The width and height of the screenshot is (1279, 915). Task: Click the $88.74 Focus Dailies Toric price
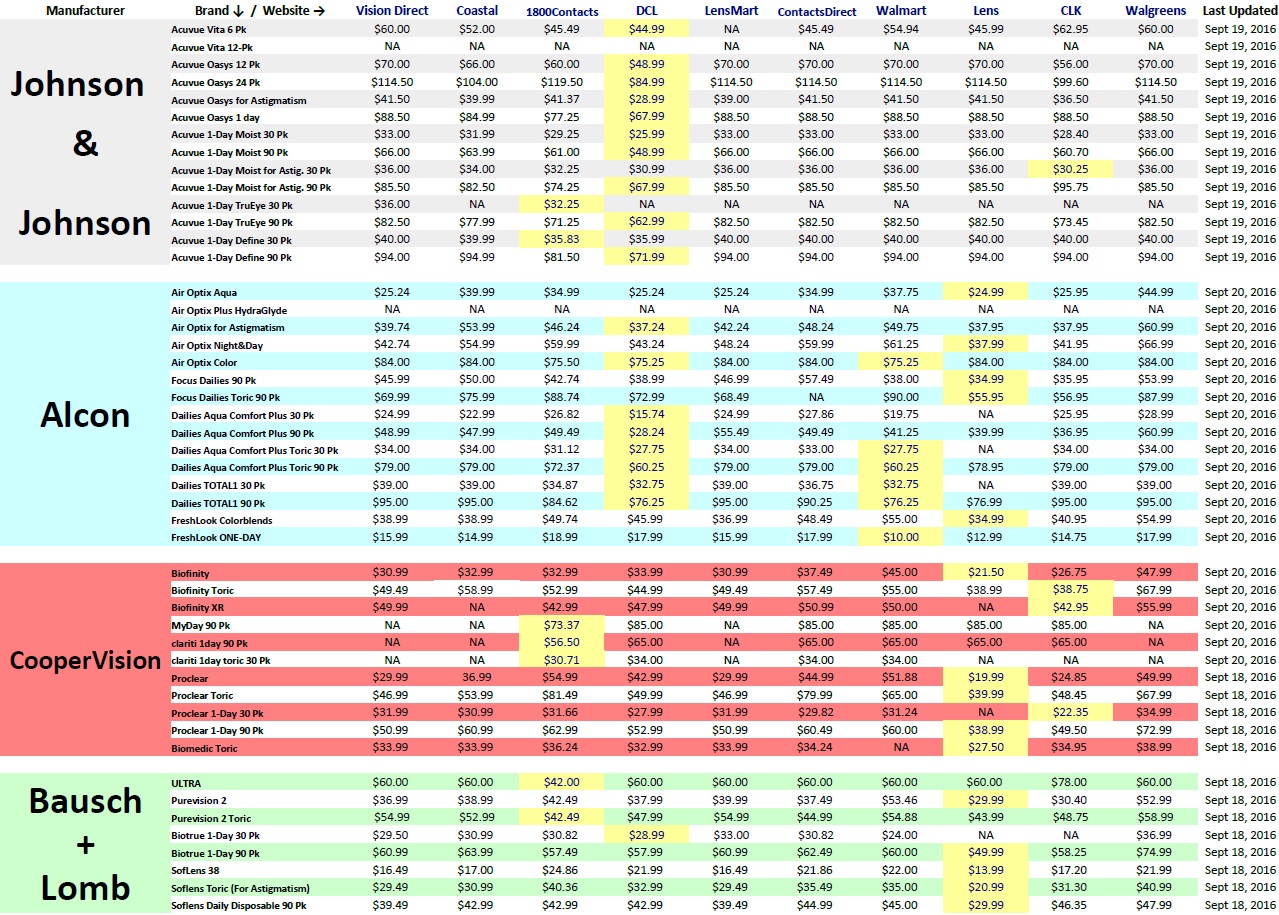point(561,397)
